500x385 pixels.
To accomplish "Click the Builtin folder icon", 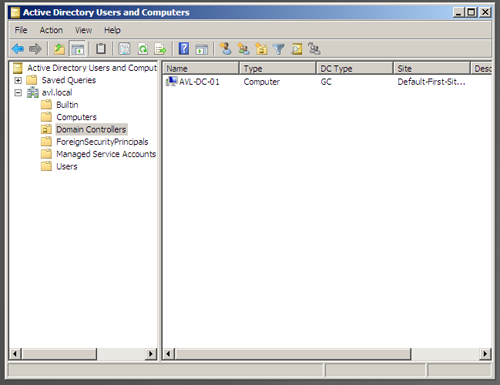I will (46, 105).
